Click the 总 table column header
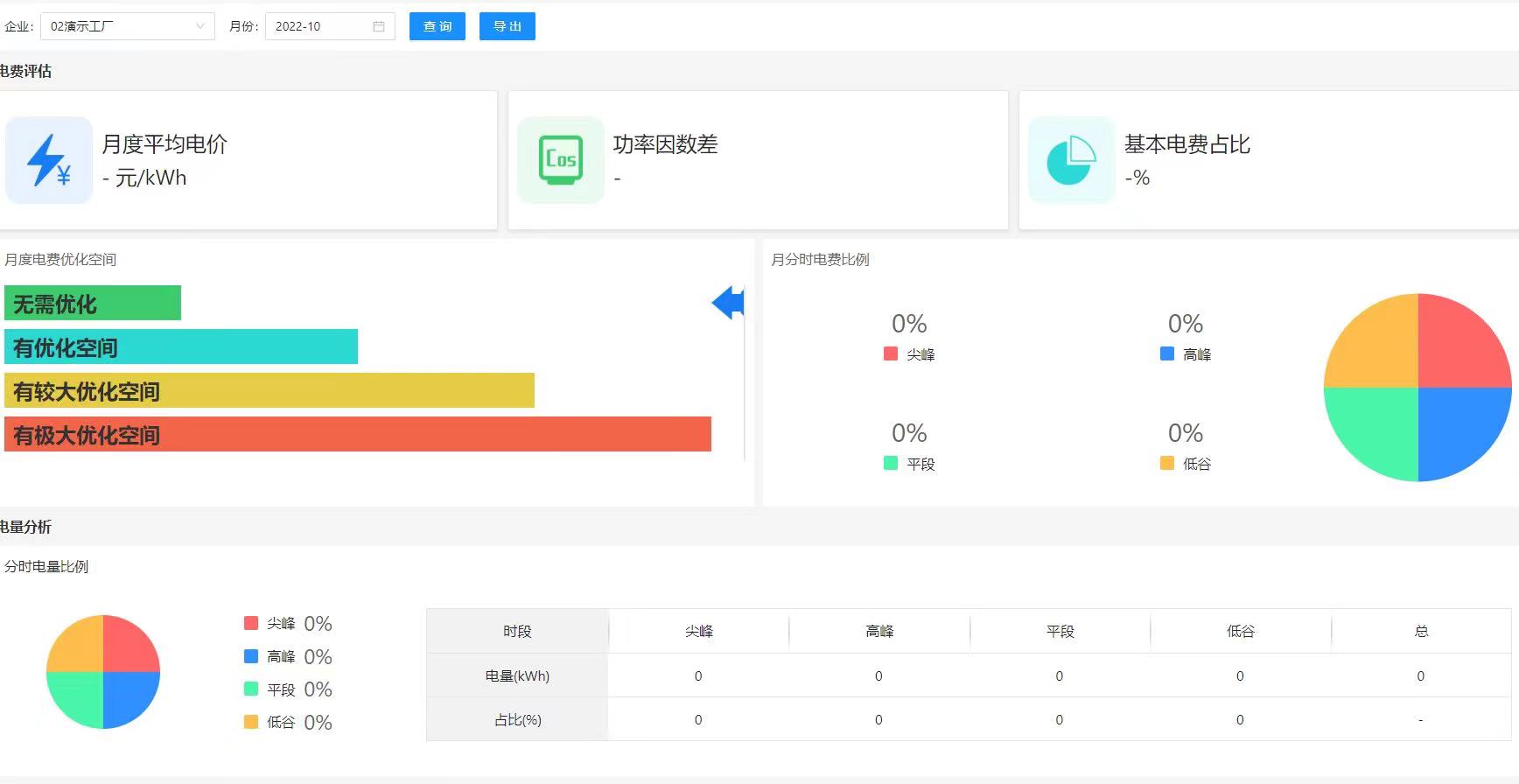 [x=1421, y=631]
